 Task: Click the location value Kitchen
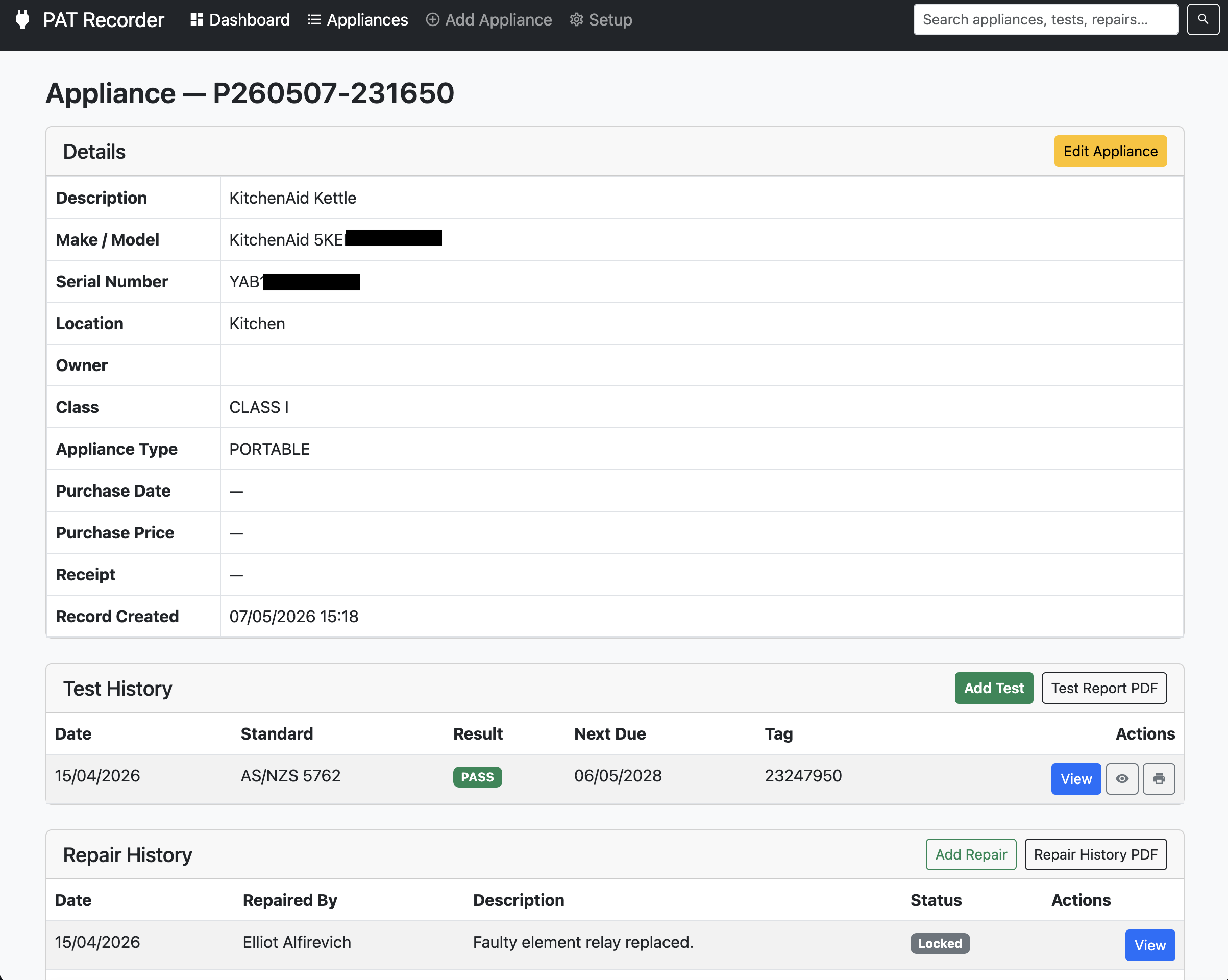point(257,323)
